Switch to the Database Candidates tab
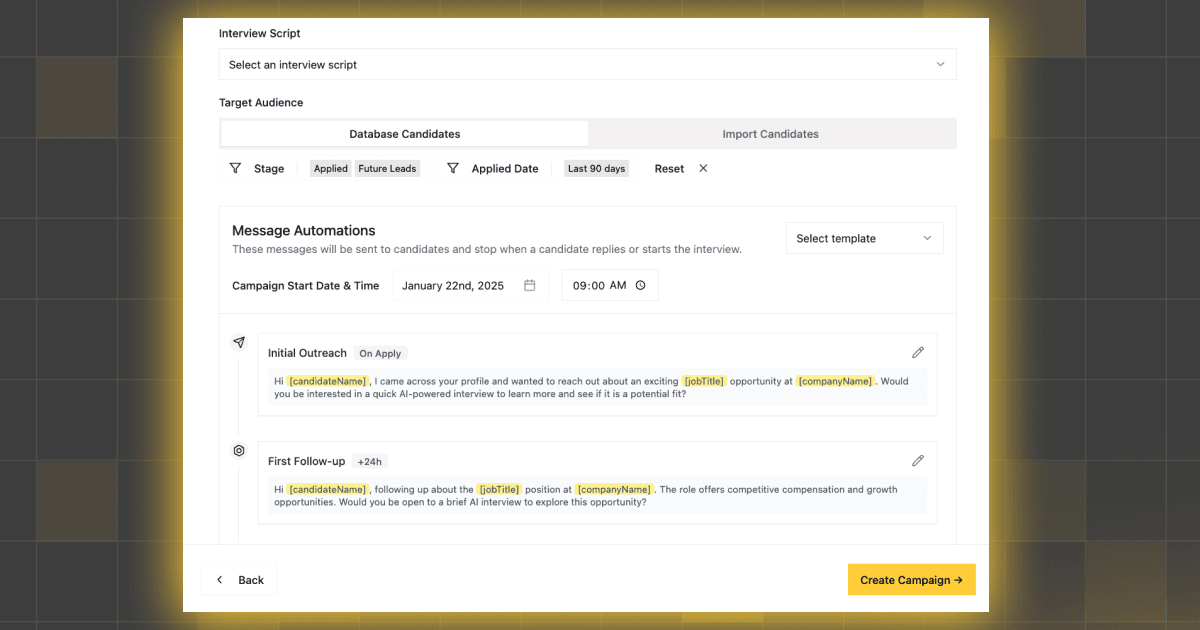The height and width of the screenshot is (630, 1200). click(404, 134)
